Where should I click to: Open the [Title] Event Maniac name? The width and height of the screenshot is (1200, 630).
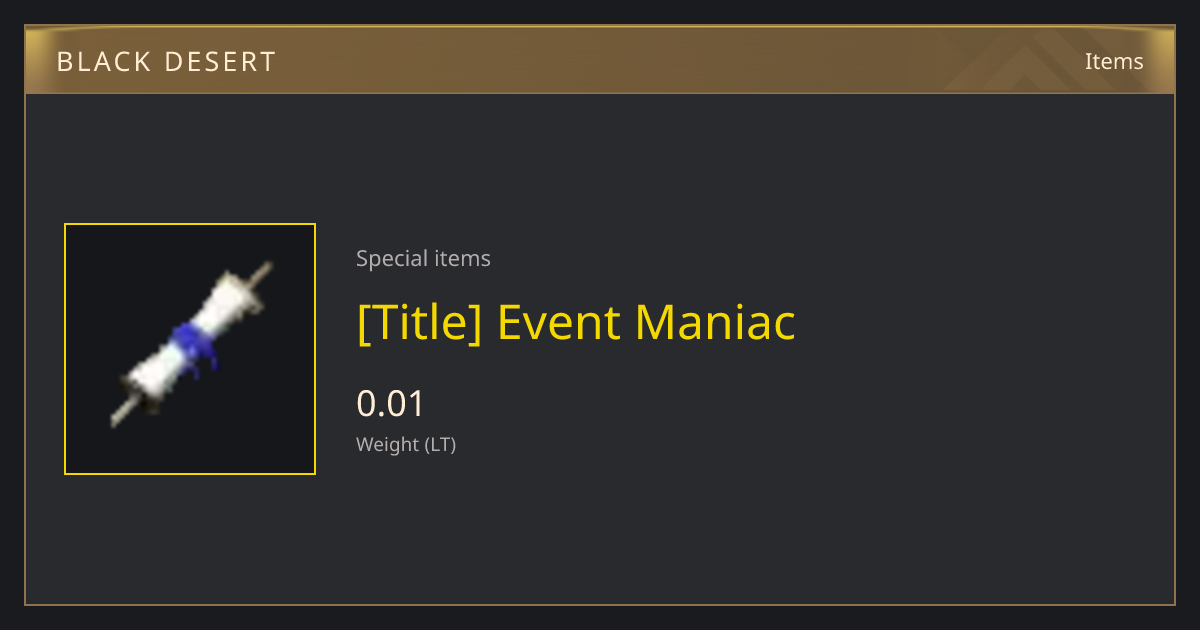(x=576, y=322)
